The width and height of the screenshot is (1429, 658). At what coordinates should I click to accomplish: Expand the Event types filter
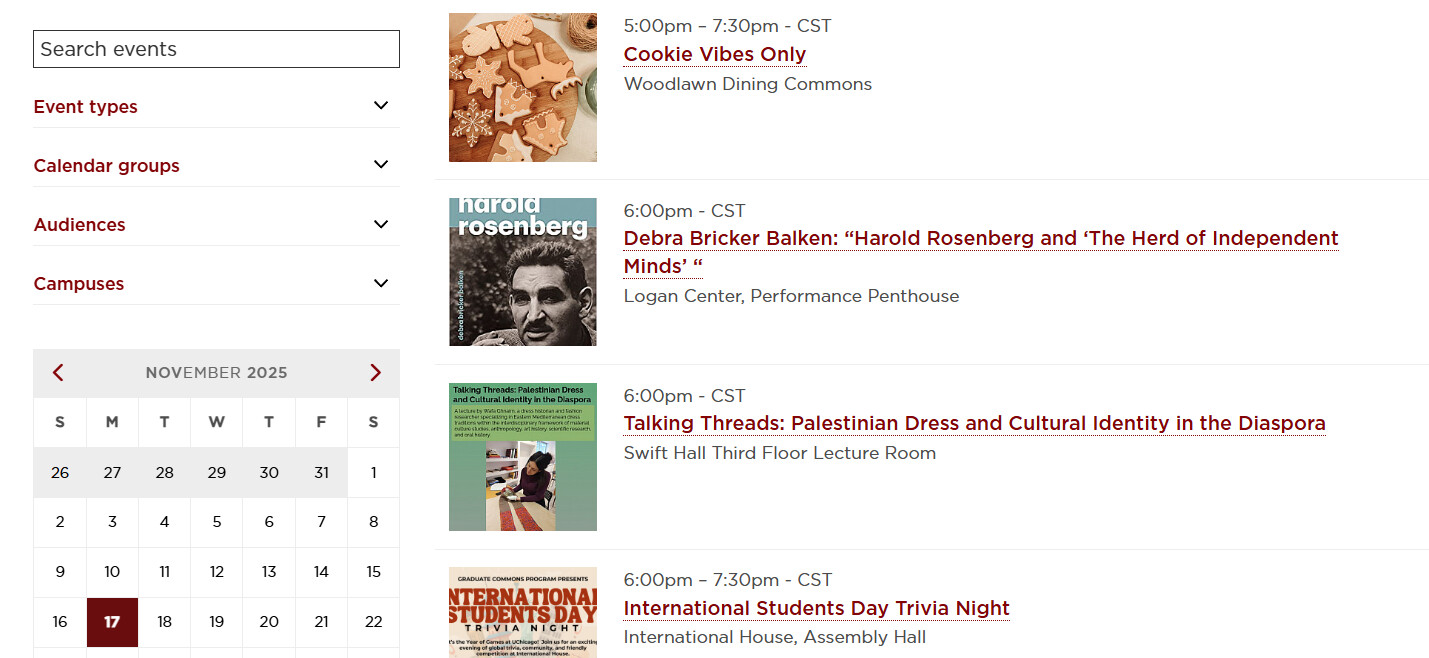point(380,106)
